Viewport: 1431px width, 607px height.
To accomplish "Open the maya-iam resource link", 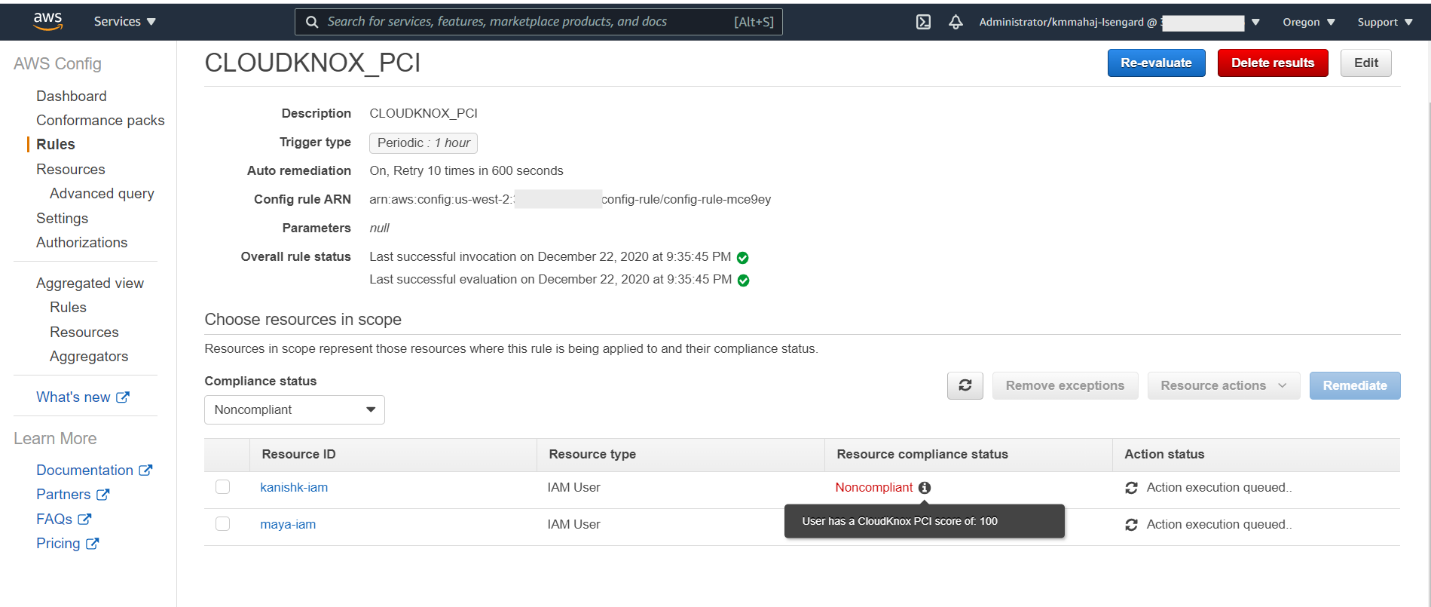I will coord(288,524).
